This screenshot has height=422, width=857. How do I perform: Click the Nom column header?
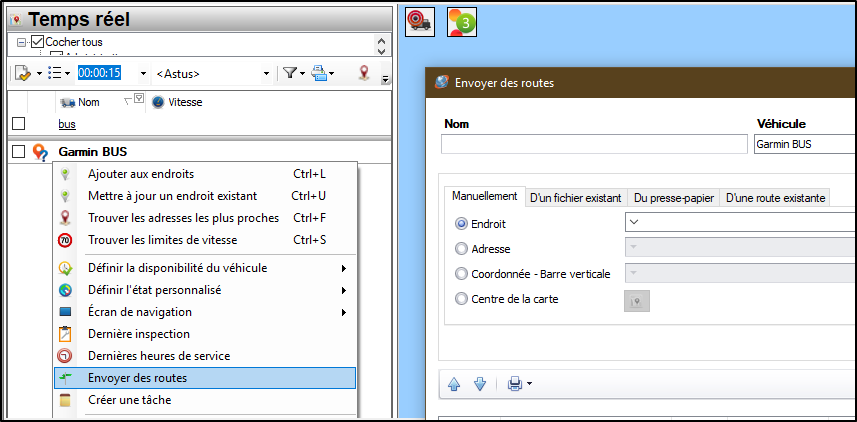[x=88, y=102]
